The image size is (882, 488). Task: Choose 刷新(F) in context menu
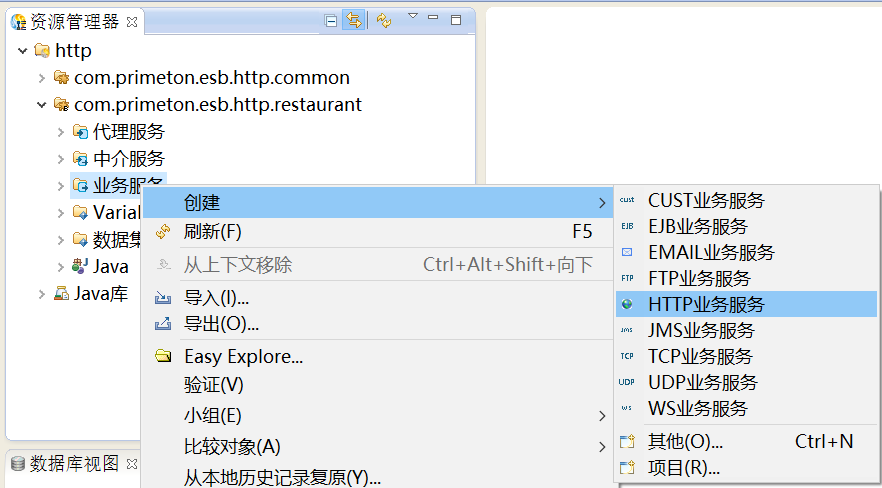(212, 232)
